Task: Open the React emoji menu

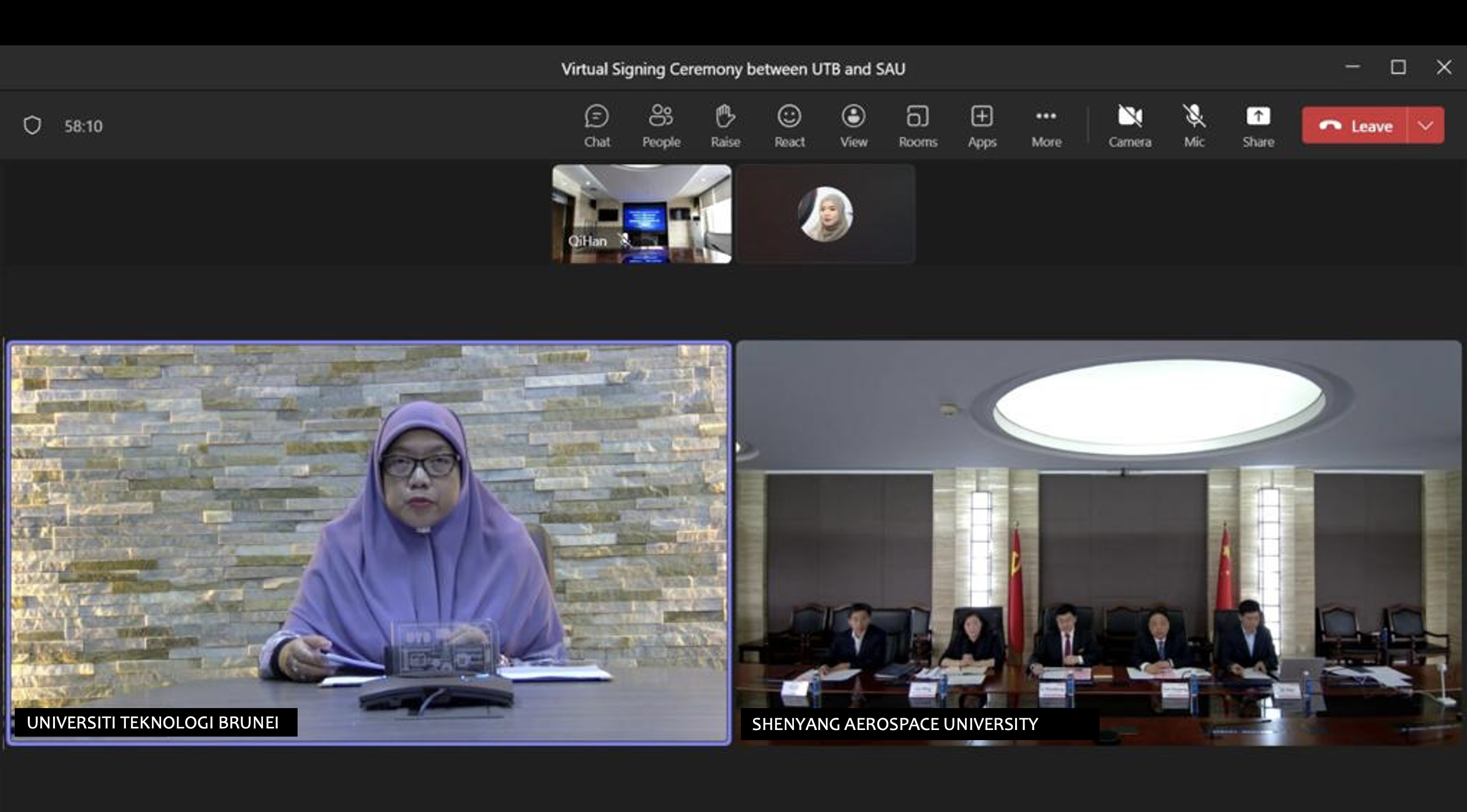Action: 789,126
